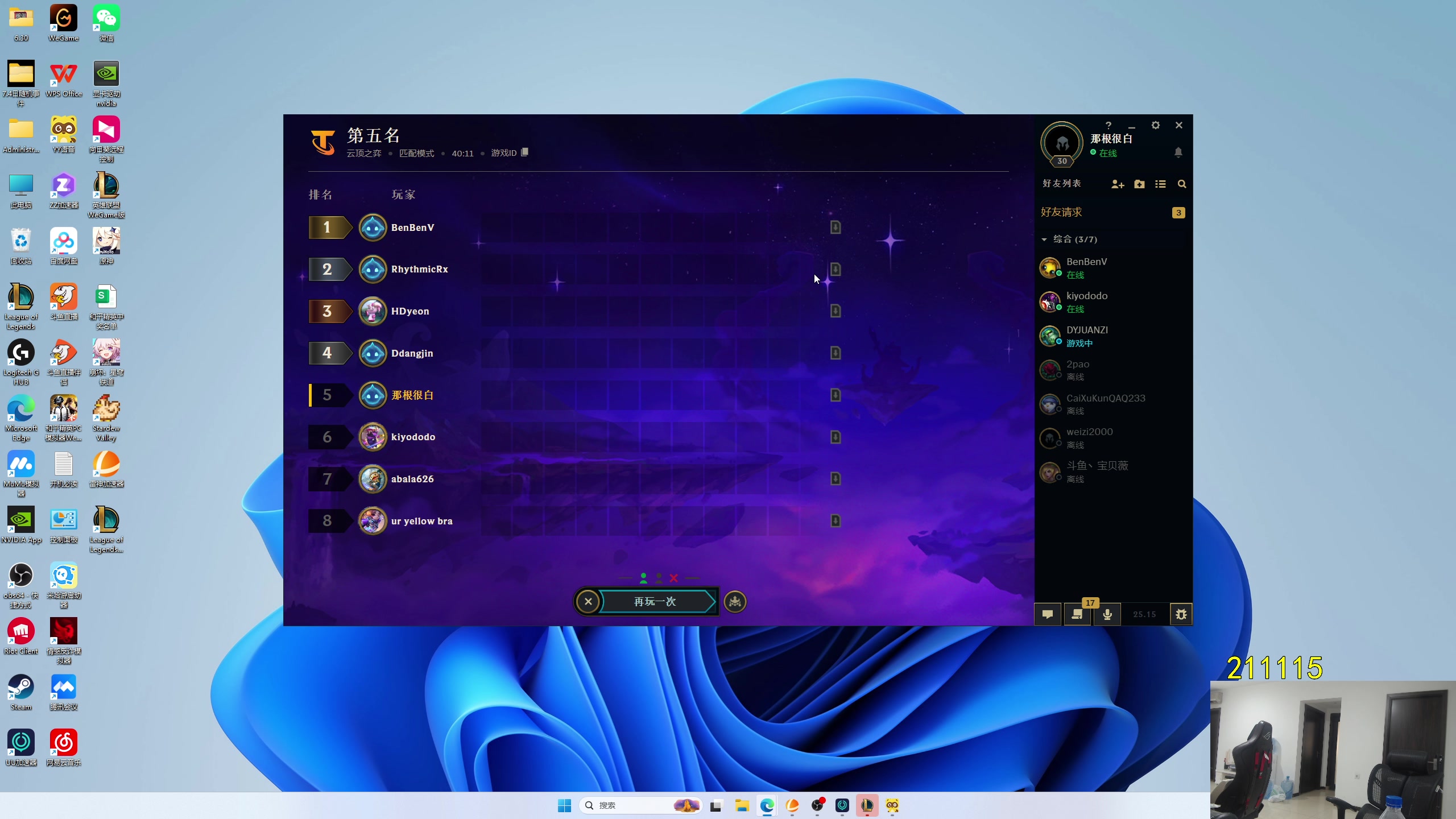
Task: Click the bug report icon
Action: (x=1181, y=614)
